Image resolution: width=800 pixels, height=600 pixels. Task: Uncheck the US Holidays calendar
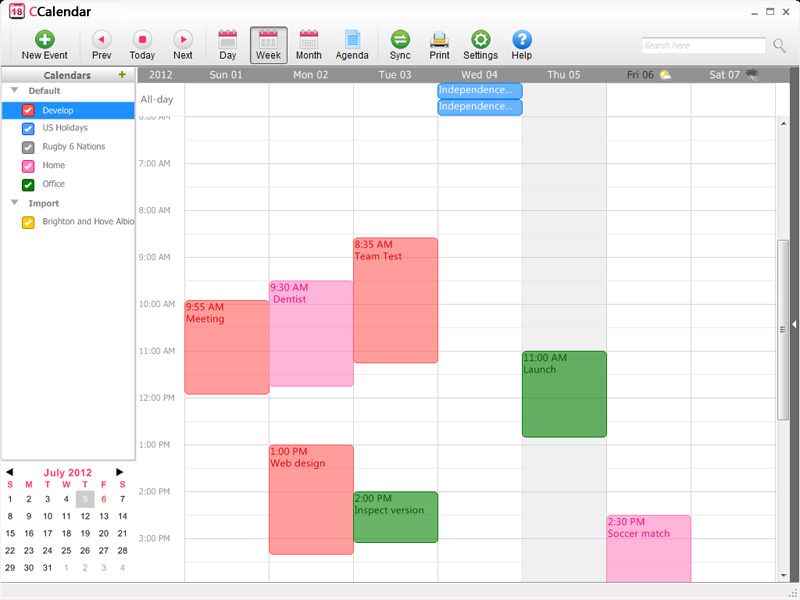[30, 128]
